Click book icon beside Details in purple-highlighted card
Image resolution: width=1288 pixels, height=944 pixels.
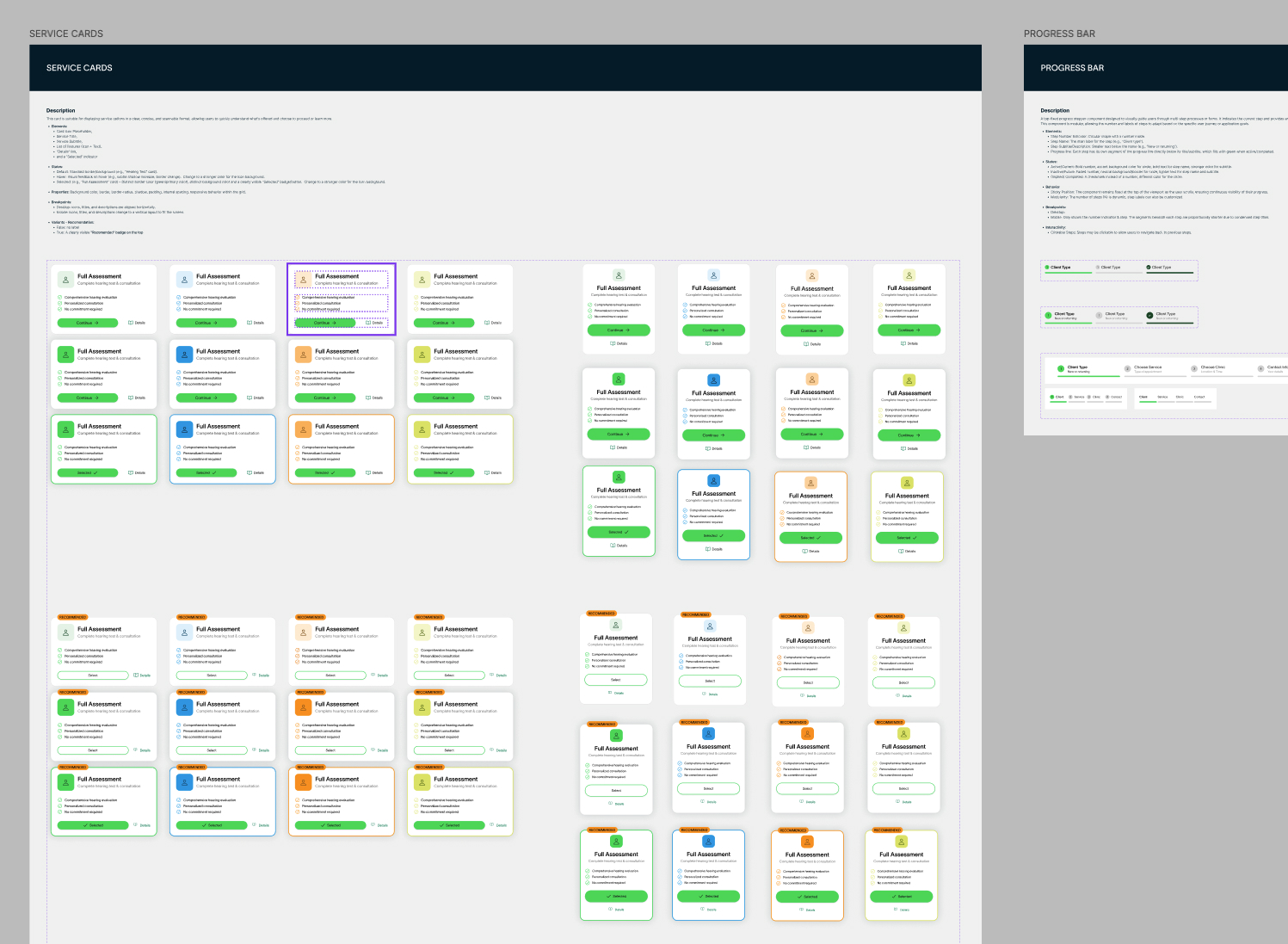(x=368, y=323)
